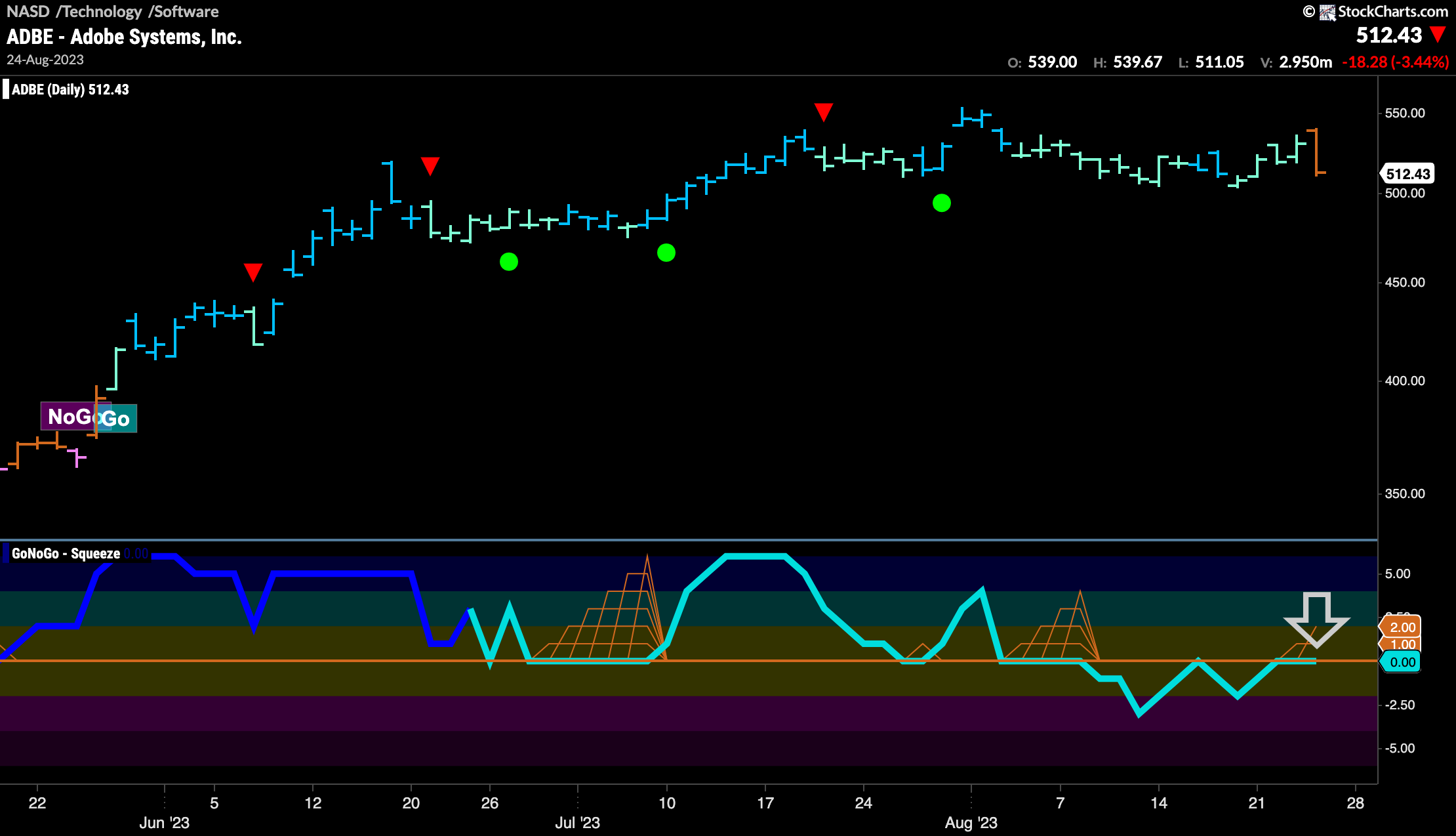Click the last orange price bar on August 24
The image size is (1456, 836).
tap(1316, 152)
